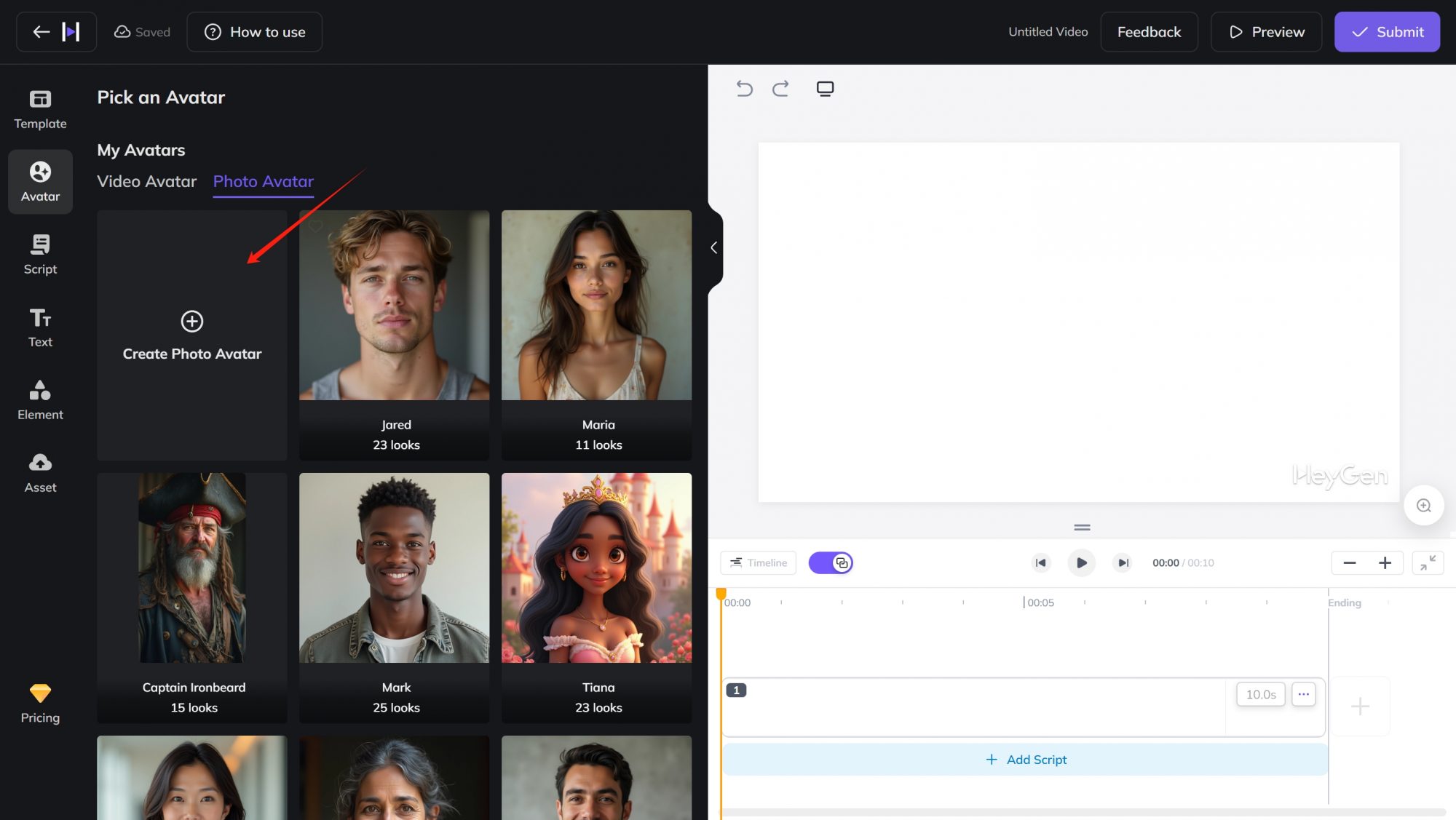Redo the last action

click(780, 89)
